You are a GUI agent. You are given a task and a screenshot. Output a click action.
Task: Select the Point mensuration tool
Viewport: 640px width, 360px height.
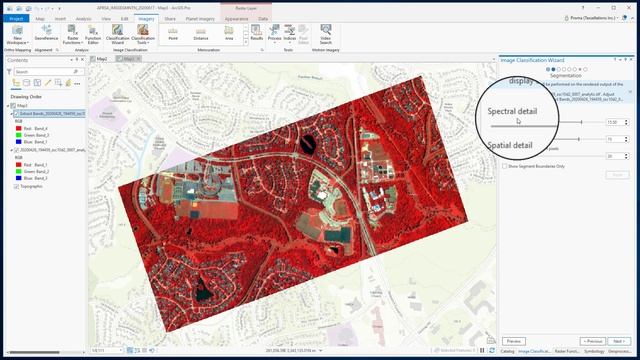tap(173, 34)
